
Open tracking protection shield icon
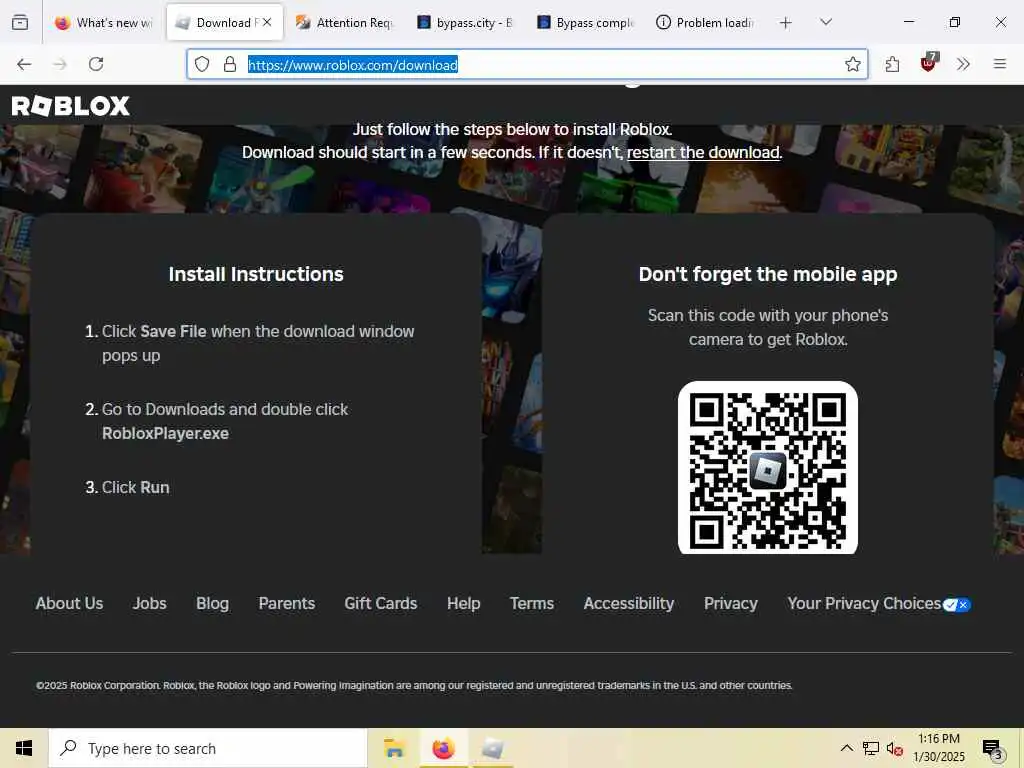[x=202, y=64]
